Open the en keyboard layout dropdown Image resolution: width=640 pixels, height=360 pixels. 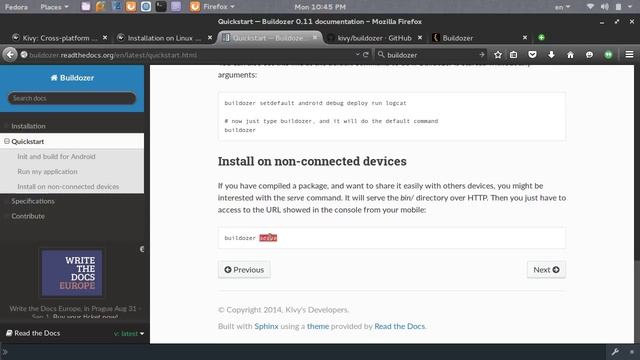(562, 7)
